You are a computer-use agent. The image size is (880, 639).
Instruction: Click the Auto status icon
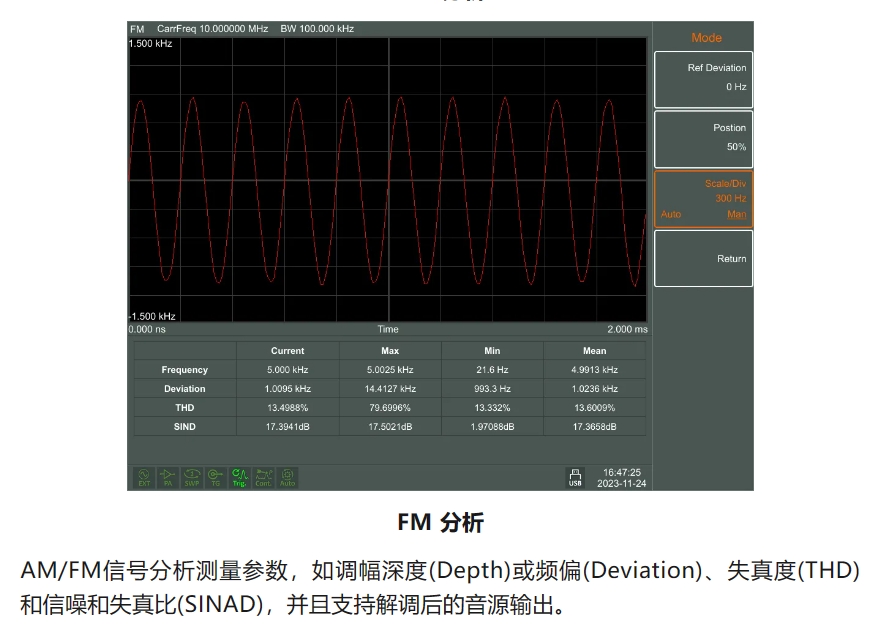[x=287, y=478]
